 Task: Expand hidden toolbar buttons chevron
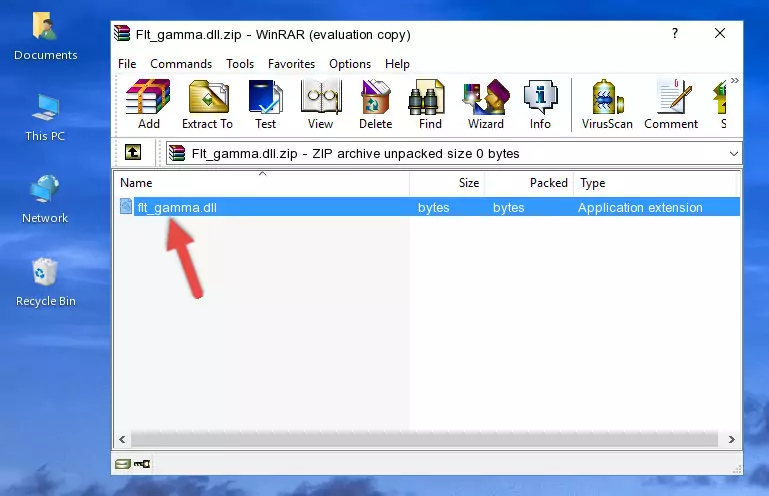[734, 80]
